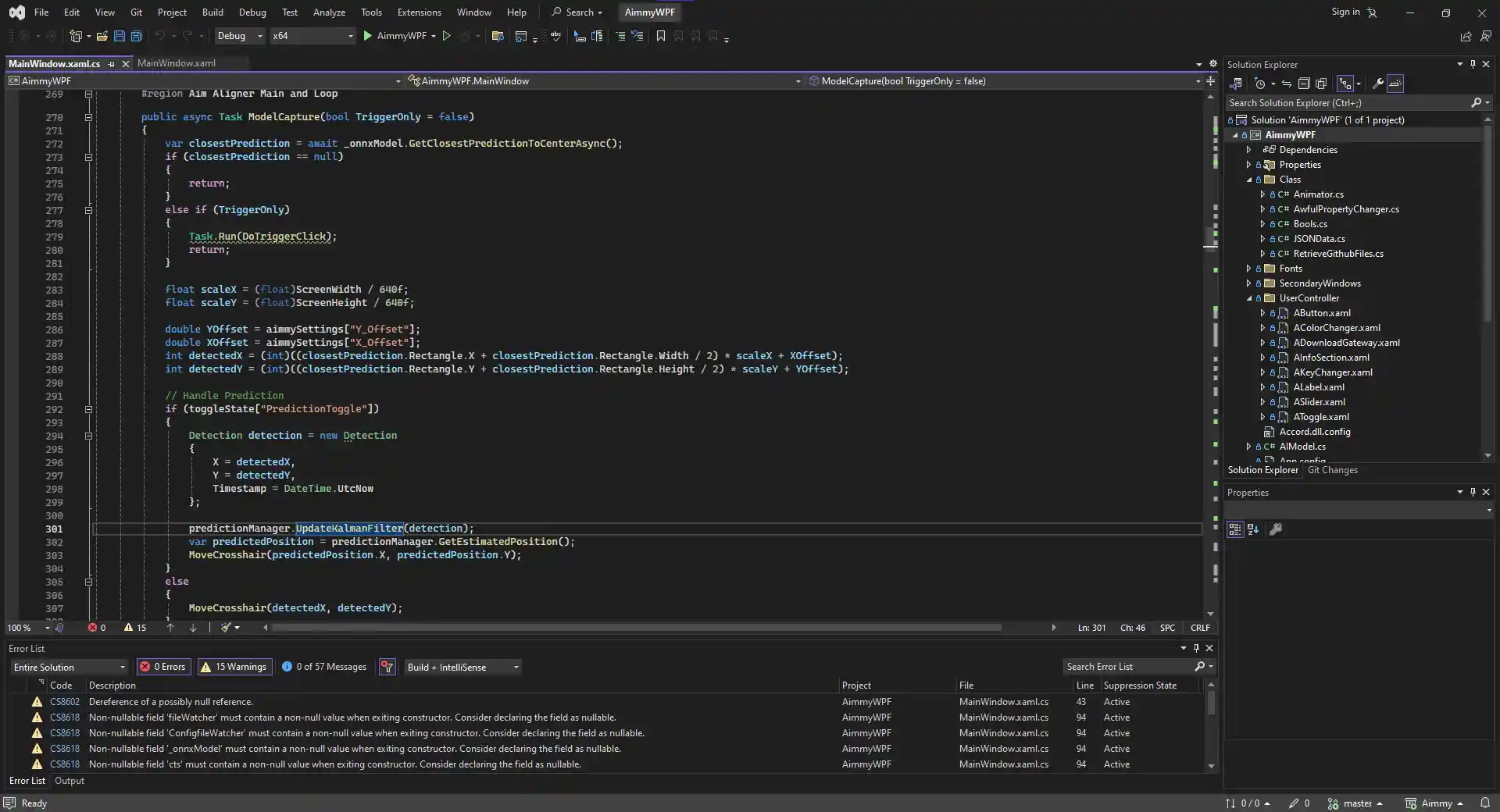Screen dimensions: 1500x812
Task: Open the Properties window wrench icon
Action: click(x=1277, y=529)
